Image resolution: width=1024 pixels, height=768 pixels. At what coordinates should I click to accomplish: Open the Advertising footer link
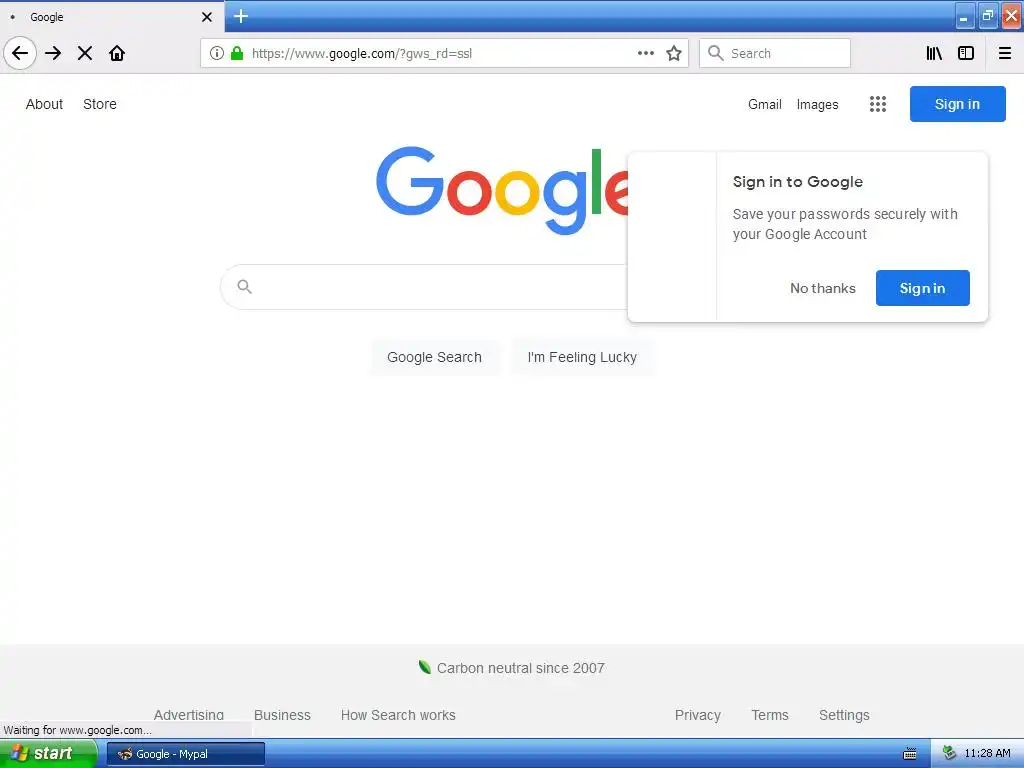[x=189, y=715]
